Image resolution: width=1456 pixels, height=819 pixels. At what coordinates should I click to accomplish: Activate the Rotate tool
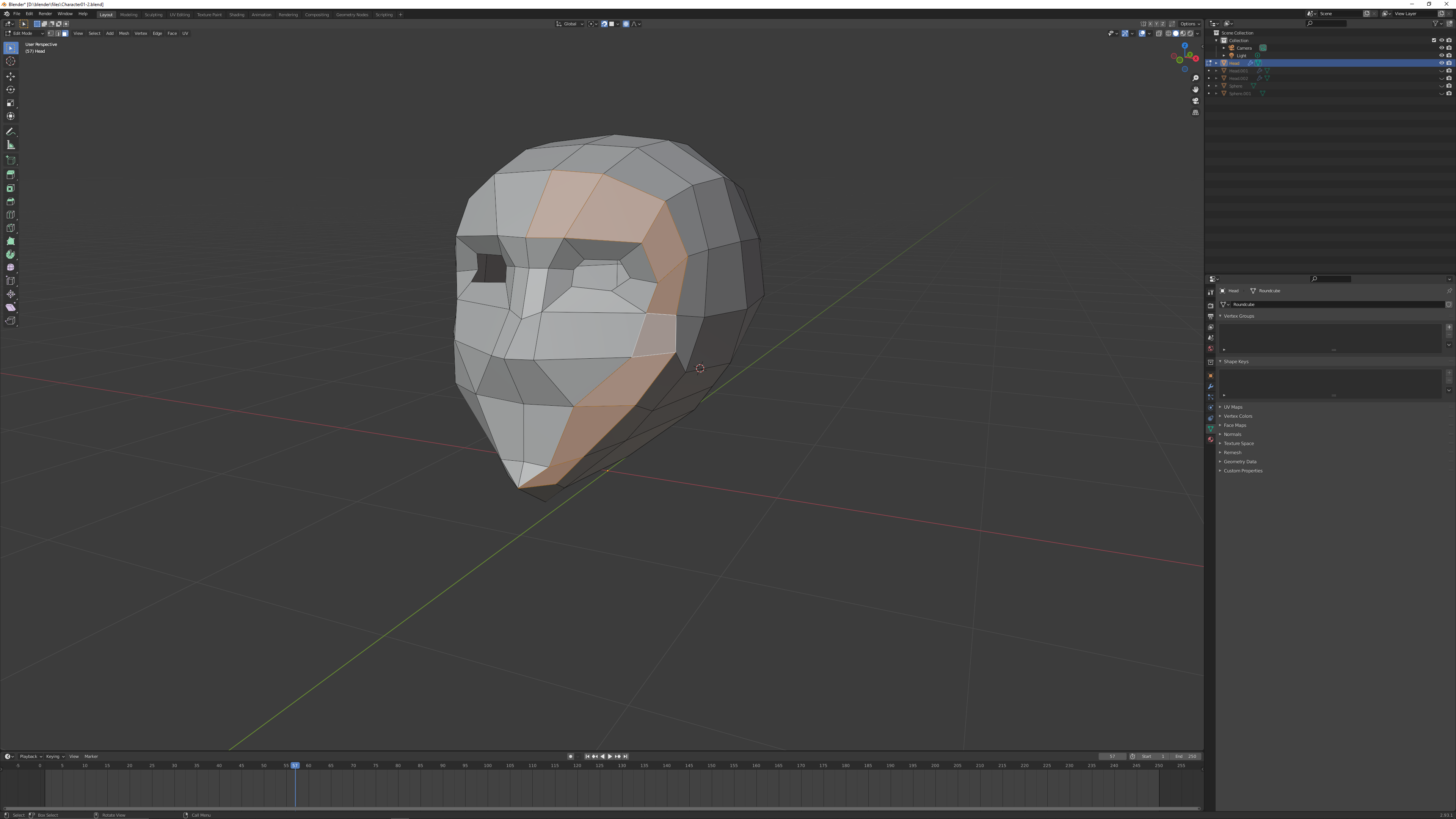pos(11,89)
